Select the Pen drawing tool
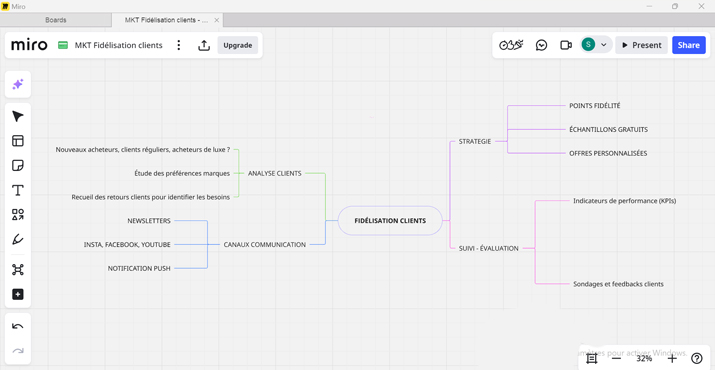The image size is (715, 370). 18,239
